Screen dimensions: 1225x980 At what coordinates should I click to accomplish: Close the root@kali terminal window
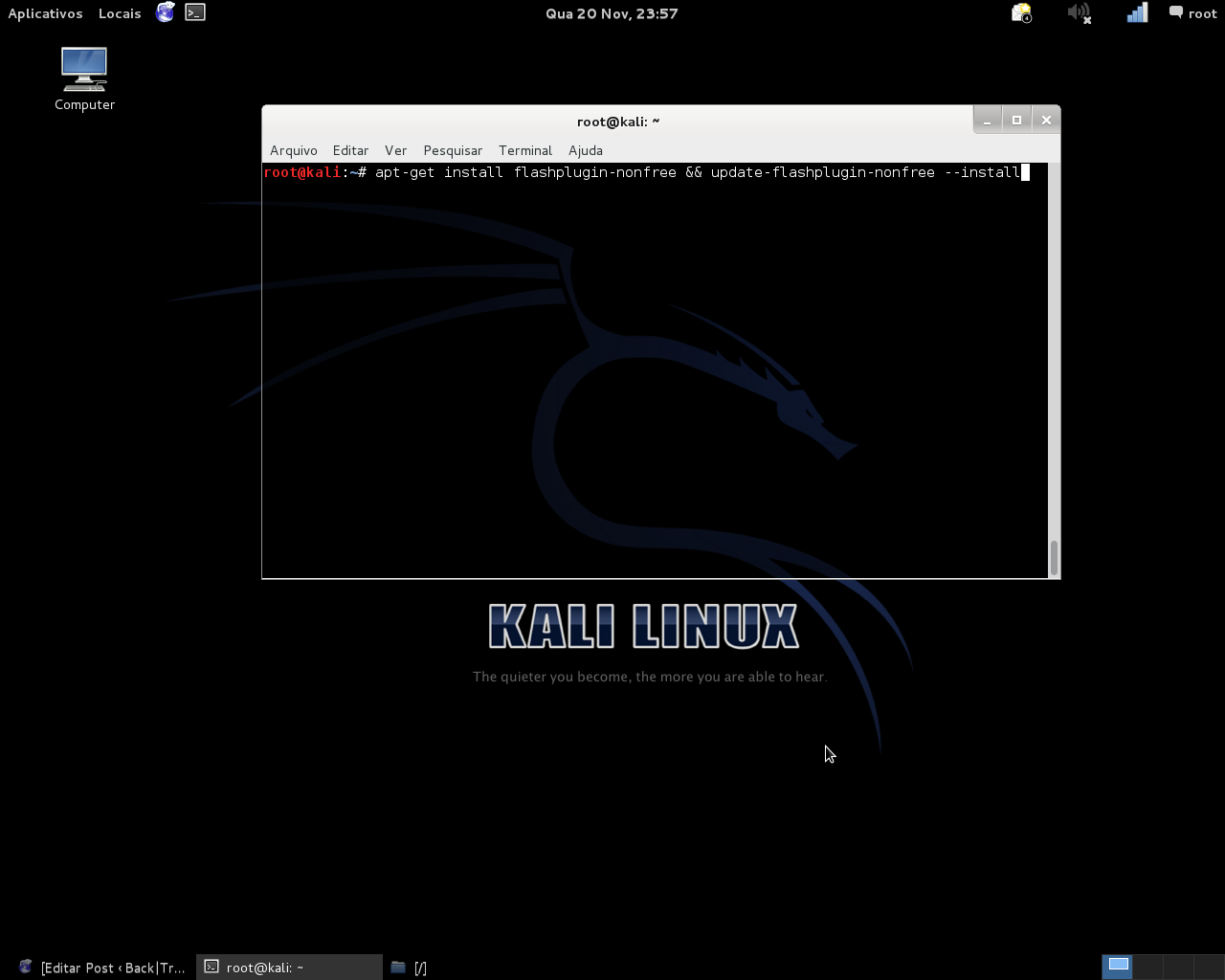(1046, 120)
